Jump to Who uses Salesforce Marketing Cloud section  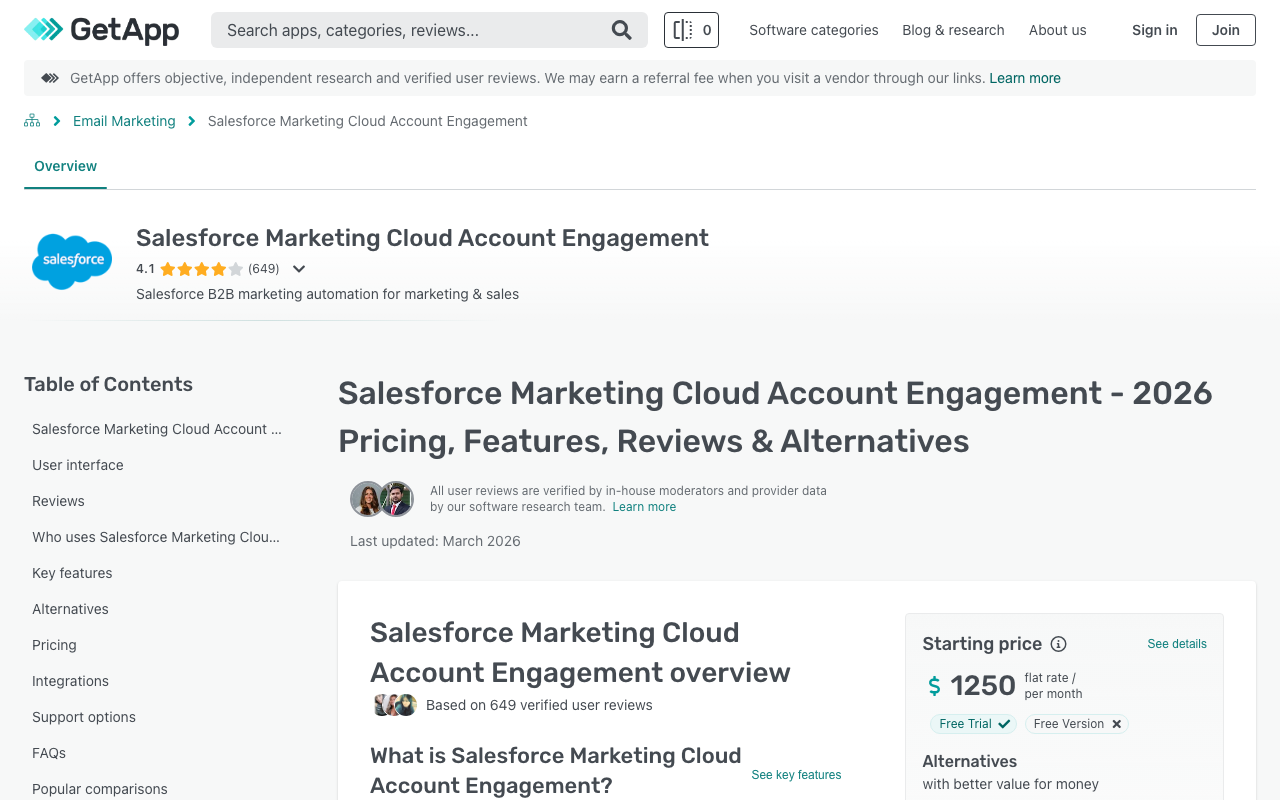[x=156, y=537]
